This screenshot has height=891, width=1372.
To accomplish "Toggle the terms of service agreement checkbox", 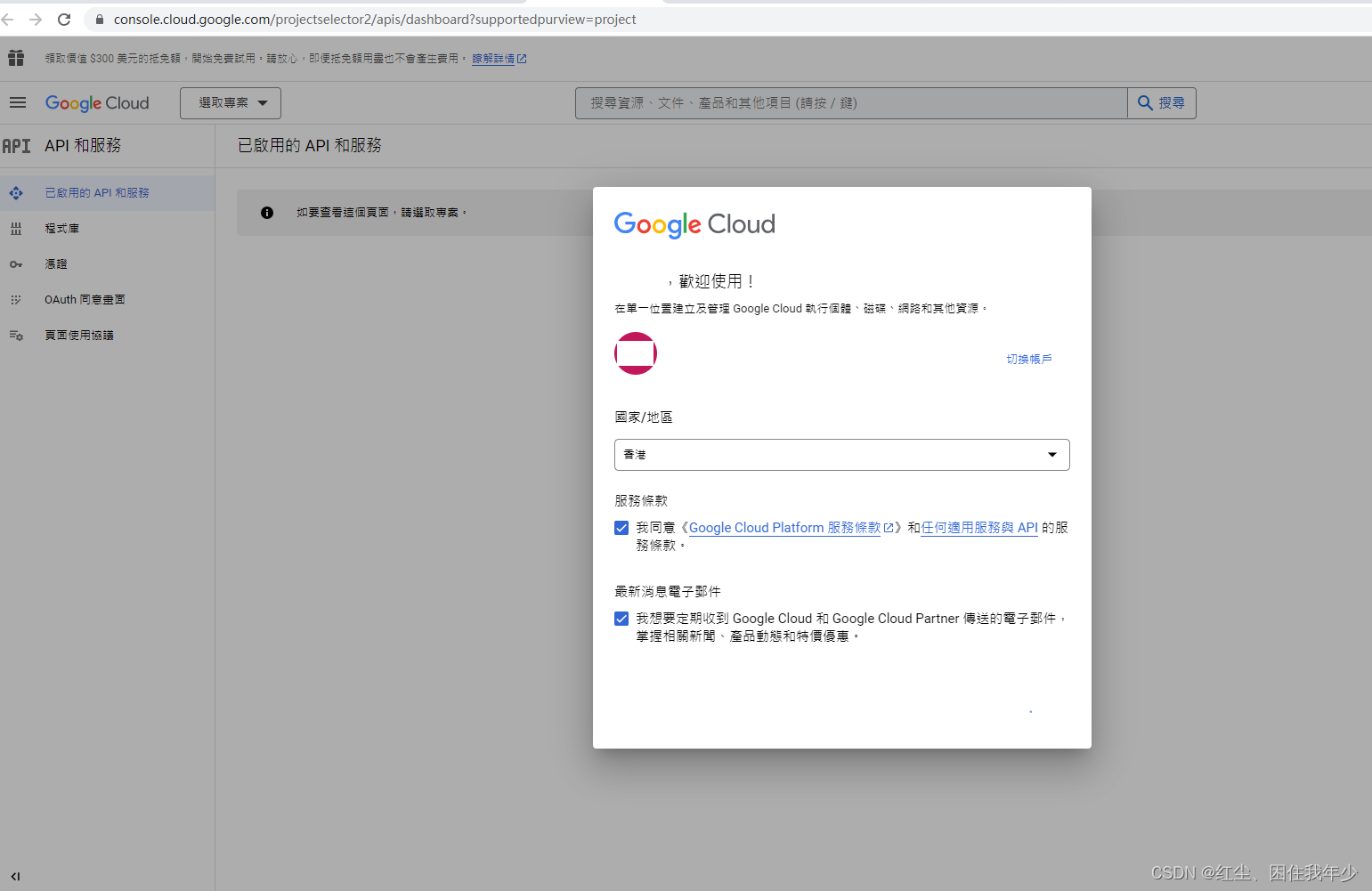I will 621,528.
